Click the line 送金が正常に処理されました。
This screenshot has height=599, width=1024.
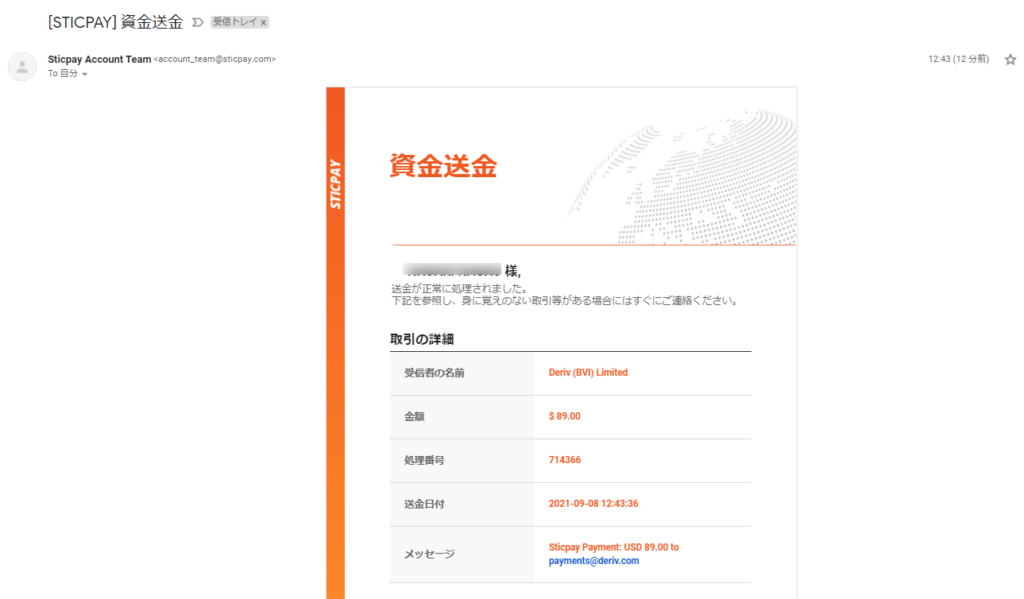coord(460,289)
